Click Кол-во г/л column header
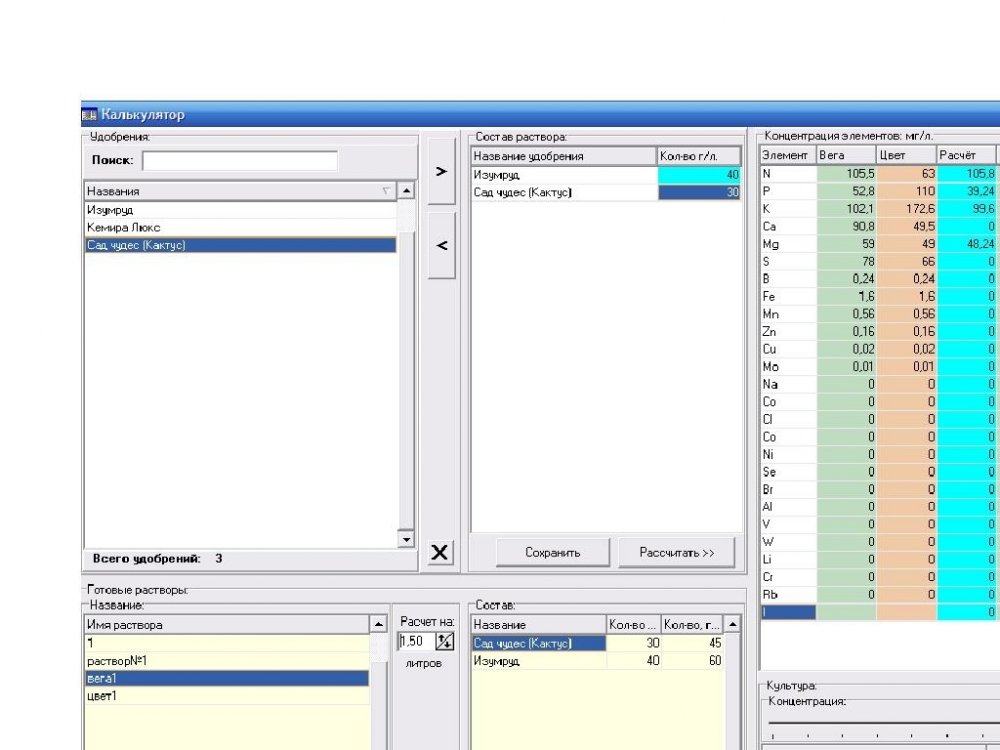Image resolution: width=1000 pixels, height=750 pixels. pos(699,156)
